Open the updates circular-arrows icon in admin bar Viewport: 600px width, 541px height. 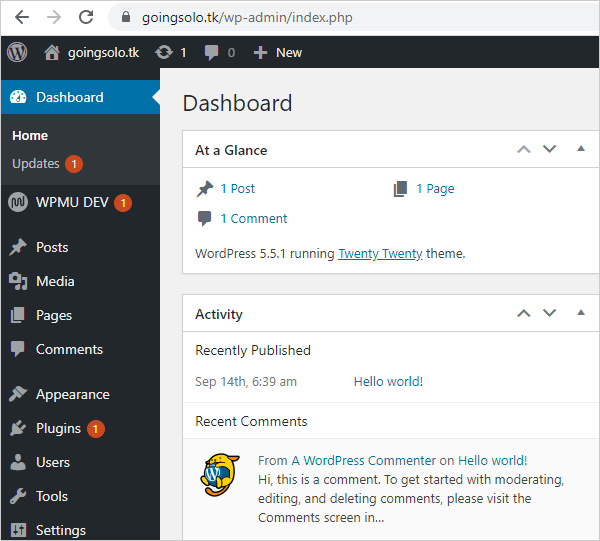click(x=164, y=52)
